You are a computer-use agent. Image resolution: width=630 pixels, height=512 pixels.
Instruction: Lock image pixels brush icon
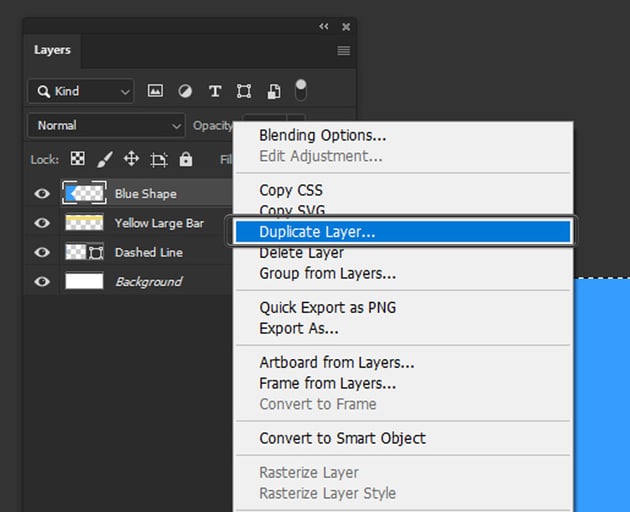pyautogui.click(x=104, y=160)
